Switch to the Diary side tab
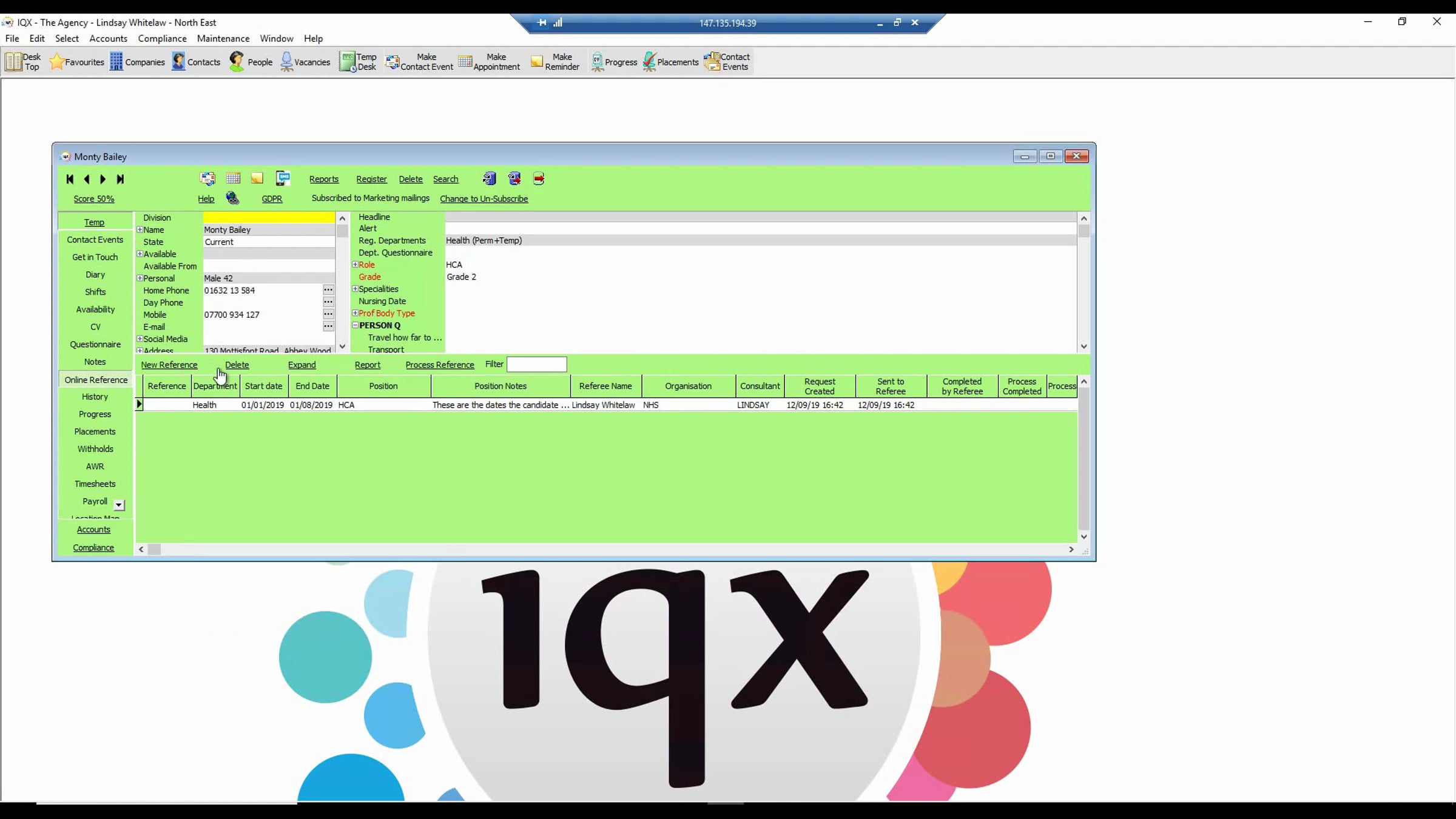 (x=95, y=274)
